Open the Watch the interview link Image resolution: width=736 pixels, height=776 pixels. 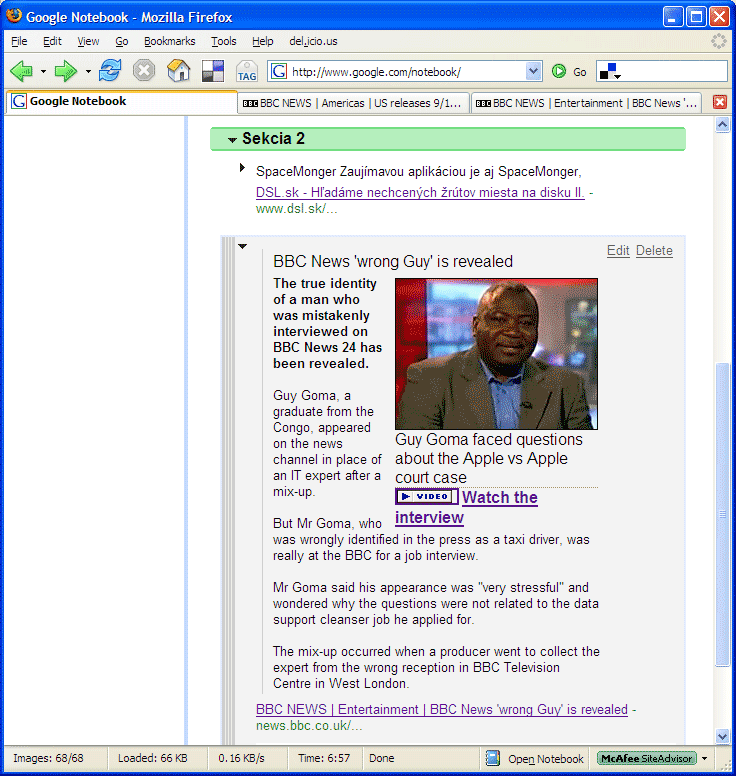[x=499, y=497]
